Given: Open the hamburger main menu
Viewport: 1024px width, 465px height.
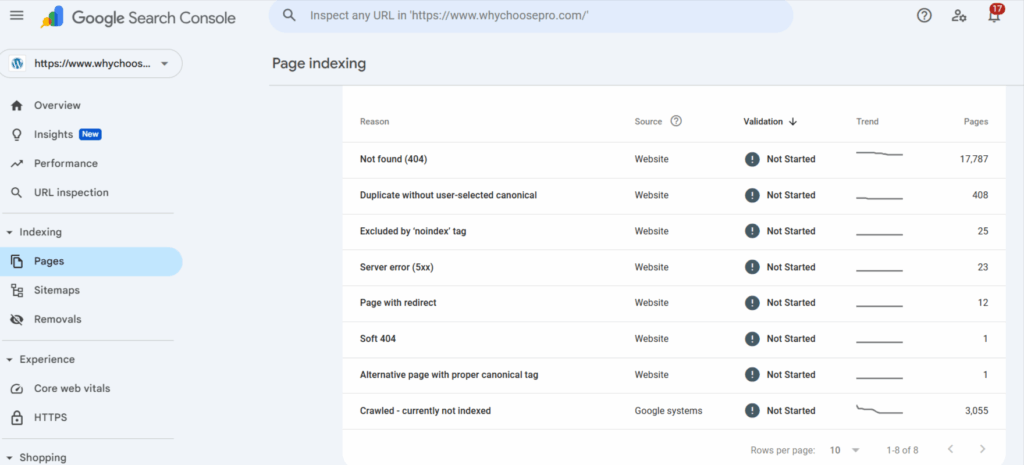Looking at the screenshot, I should (16, 16).
